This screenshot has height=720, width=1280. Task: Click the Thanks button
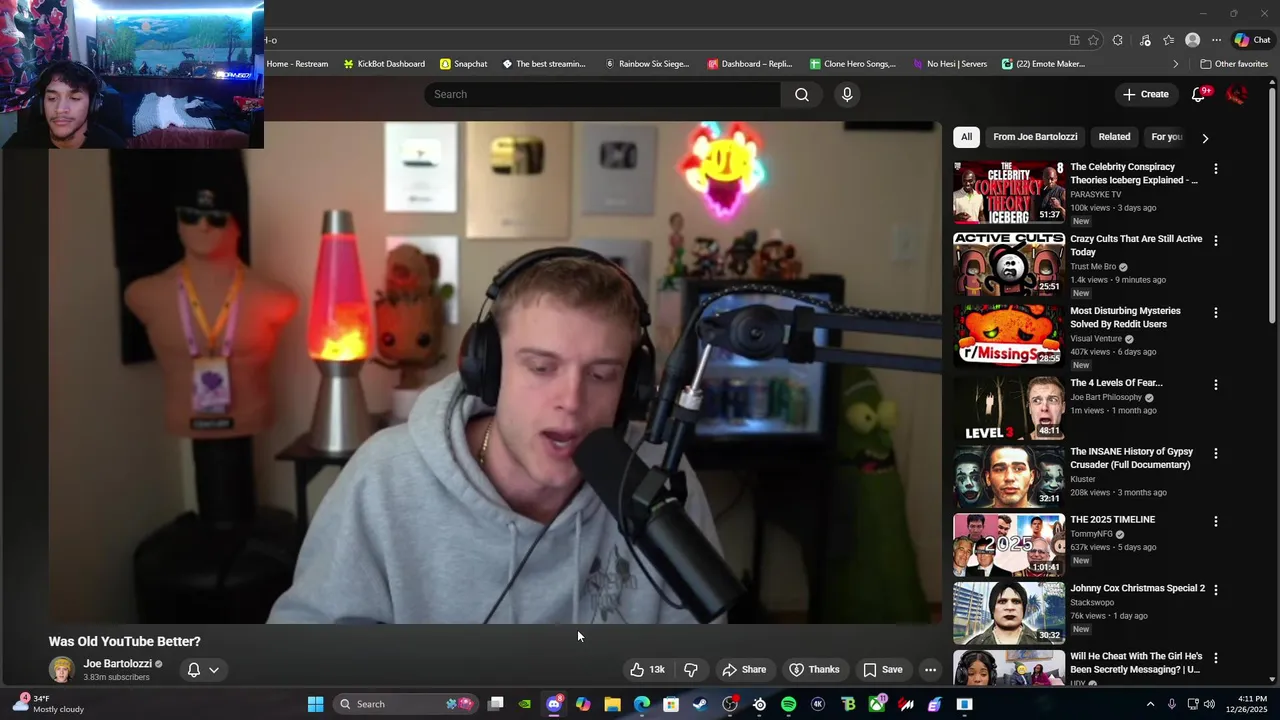click(x=814, y=670)
